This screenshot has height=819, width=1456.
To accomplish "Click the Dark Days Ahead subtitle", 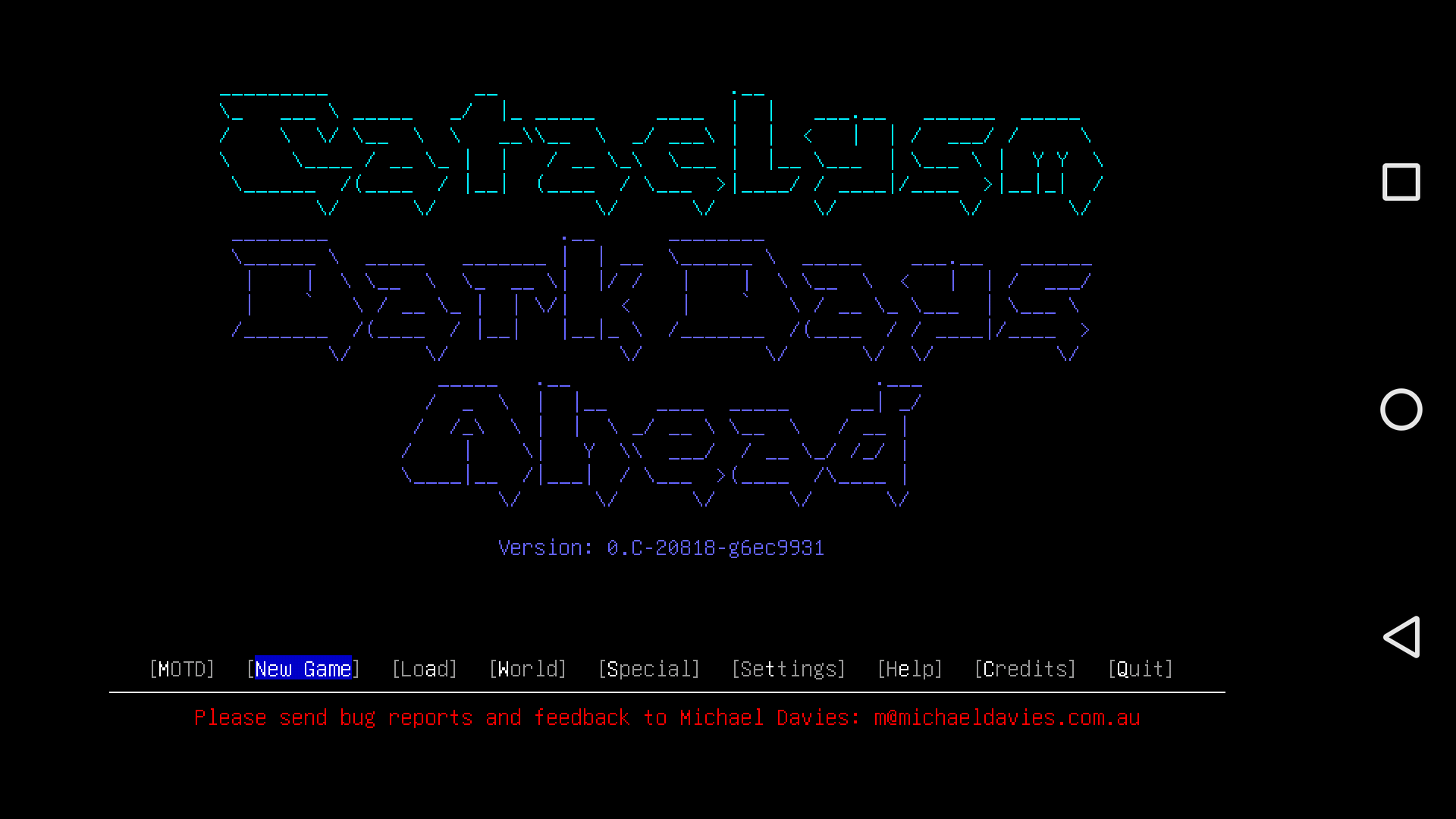I will 661,370.
